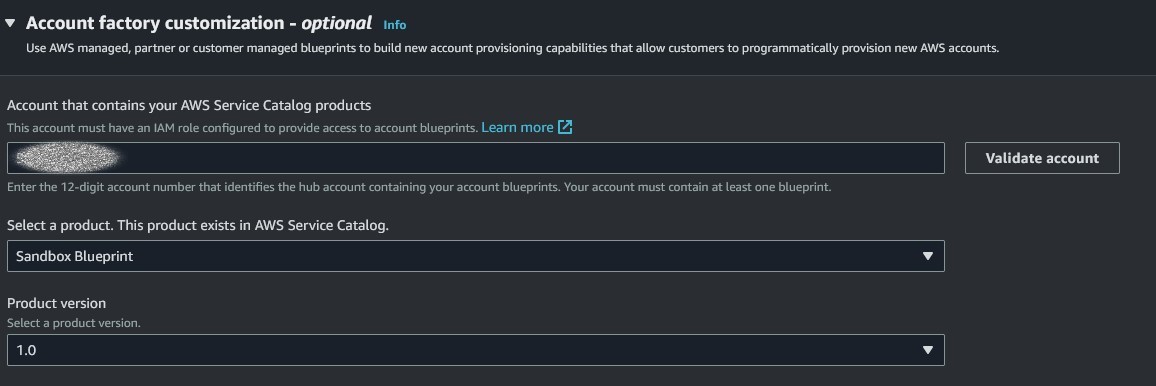
Task: Open the Sandbox Blueprint product dropdown
Action: click(x=476, y=256)
